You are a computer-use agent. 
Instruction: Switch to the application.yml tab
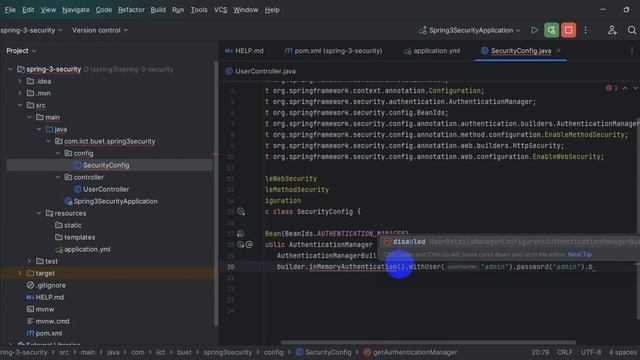[432, 51]
